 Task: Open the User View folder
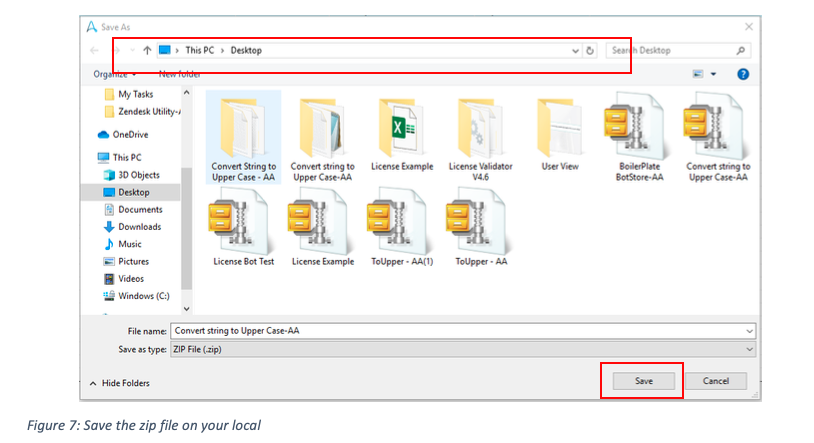pyautogui.click(x=560, y=135)
